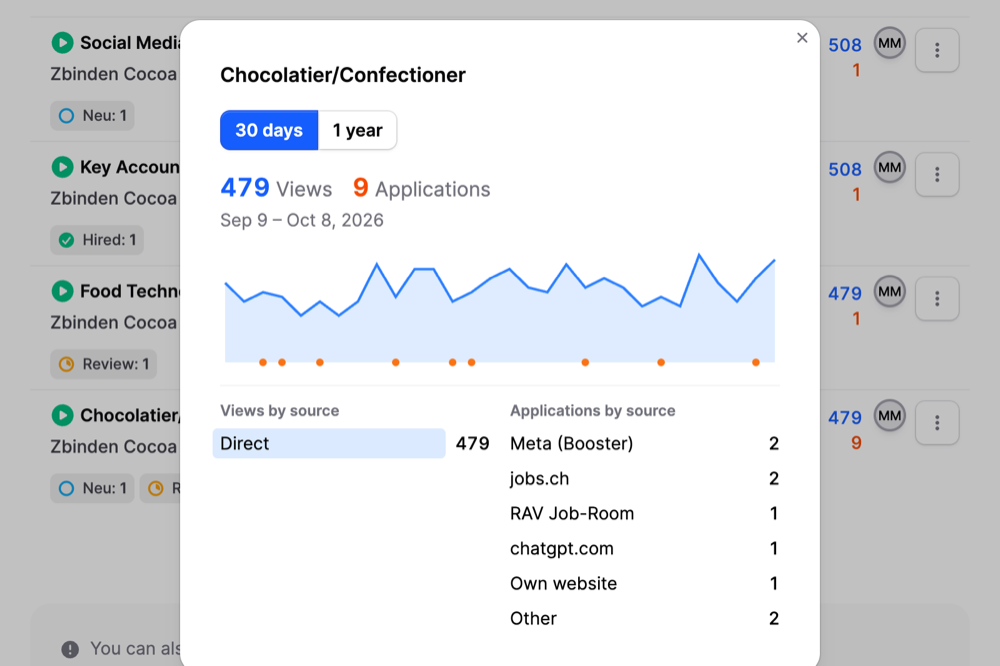Screen dimensions: 1000x666
Task: Click the Other source entry
Action: [x=644, y=618]
